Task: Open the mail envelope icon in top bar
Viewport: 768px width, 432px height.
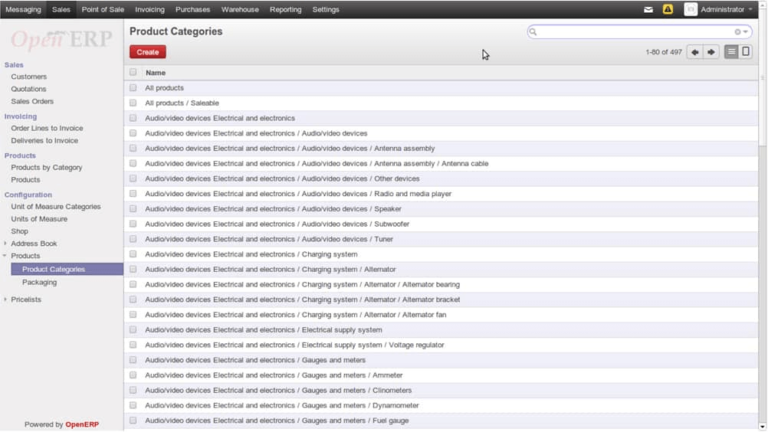Action: pyautogui.click(x=648, y=9)
